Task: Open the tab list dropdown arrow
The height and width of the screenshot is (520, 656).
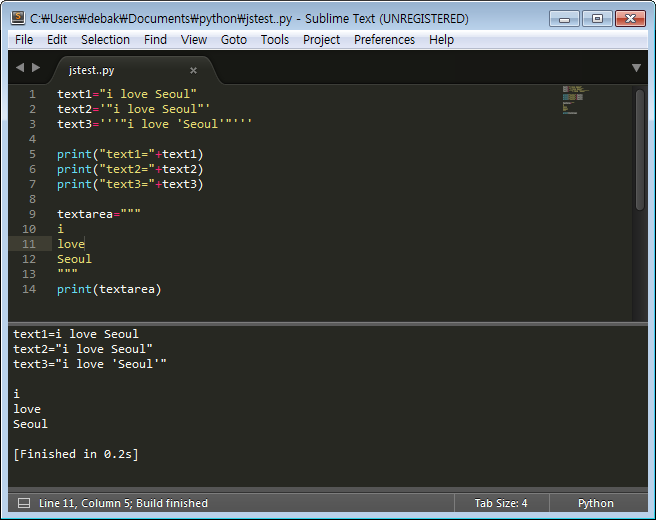Action: point(636,68)
